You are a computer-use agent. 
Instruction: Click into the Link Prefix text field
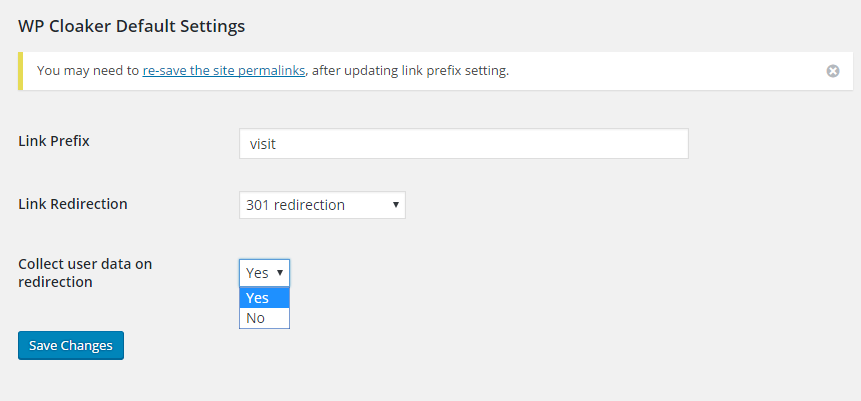(x=463, y=144)
